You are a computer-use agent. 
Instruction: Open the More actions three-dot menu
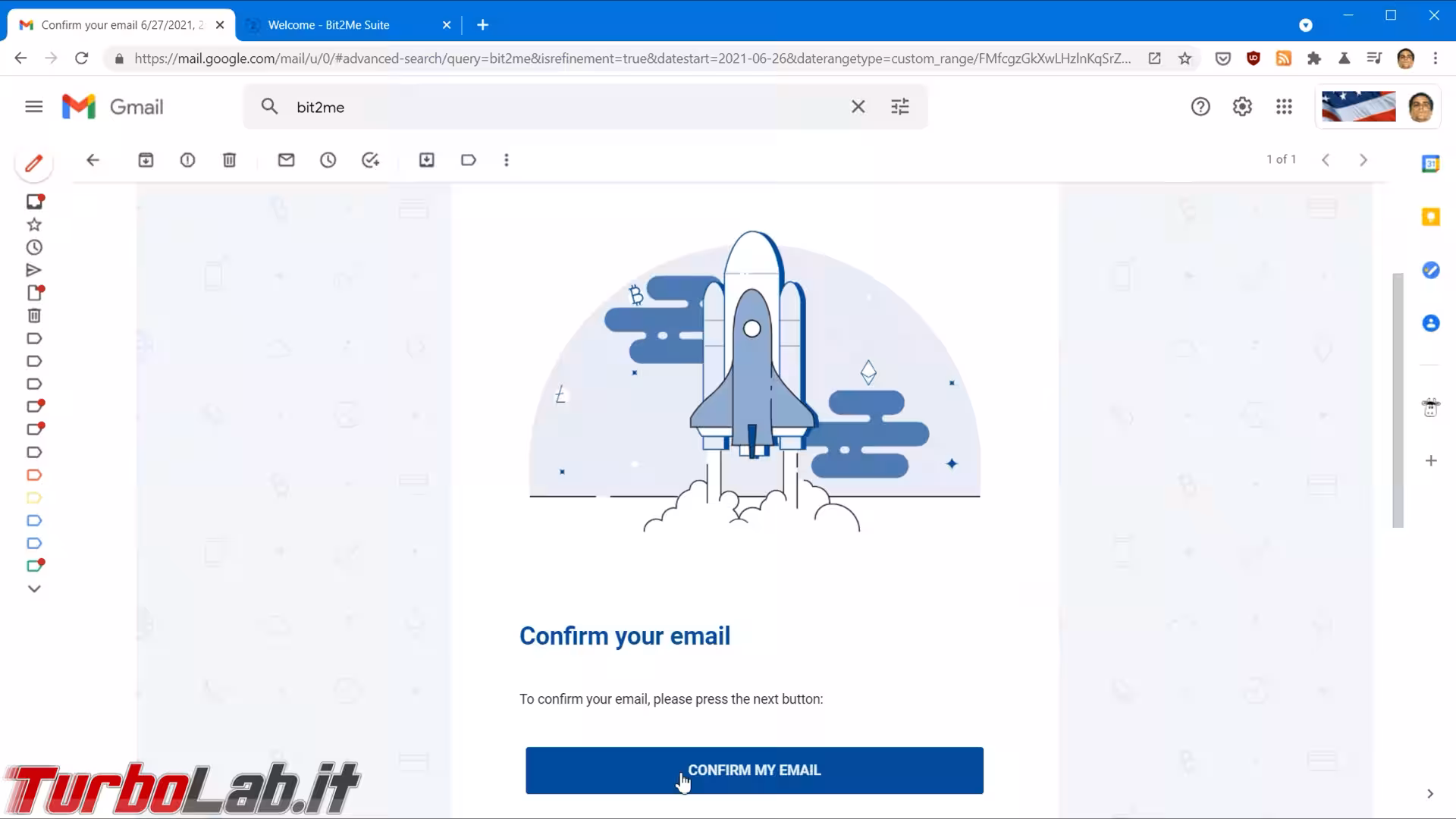click(x=507, y=160)
